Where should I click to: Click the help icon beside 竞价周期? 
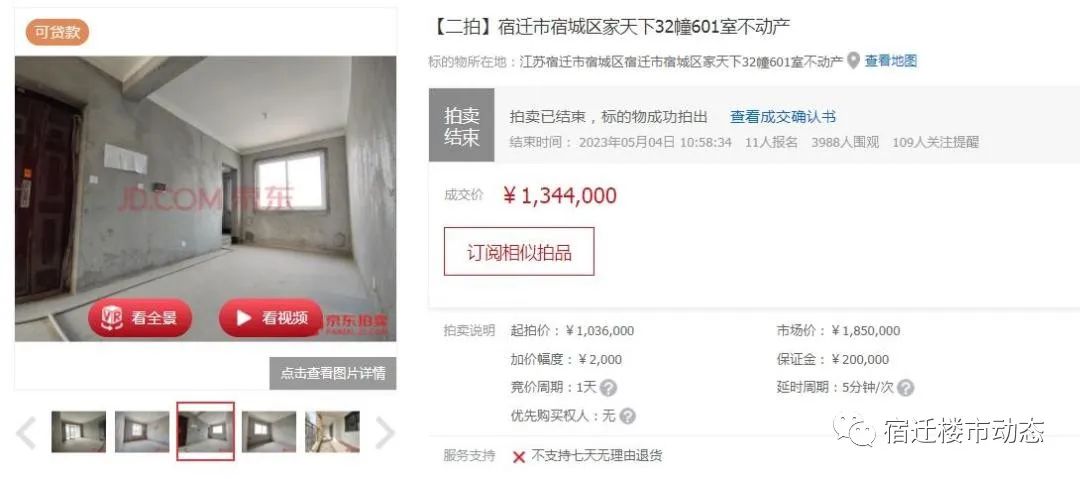coord(608,388)
